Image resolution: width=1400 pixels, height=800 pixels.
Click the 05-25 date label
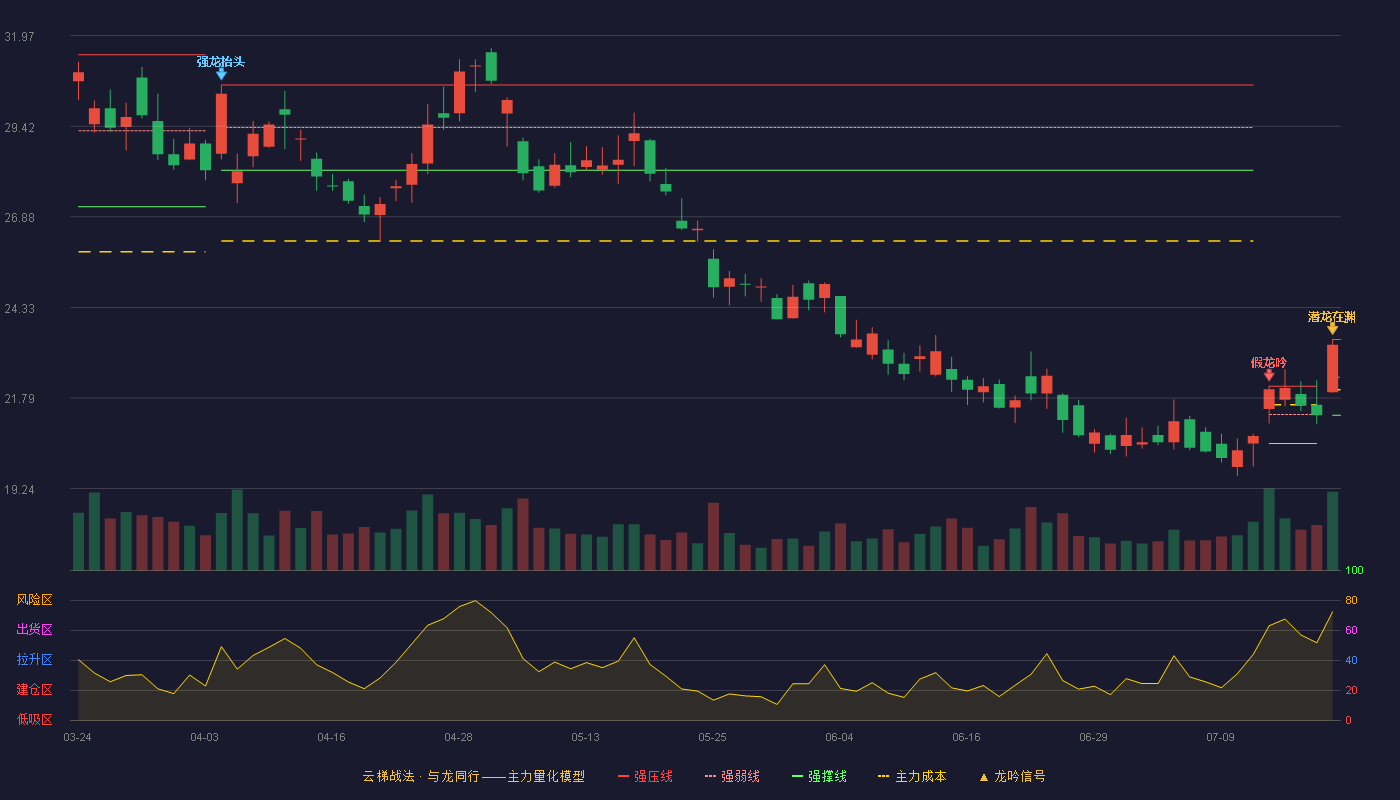click(712, 737)
